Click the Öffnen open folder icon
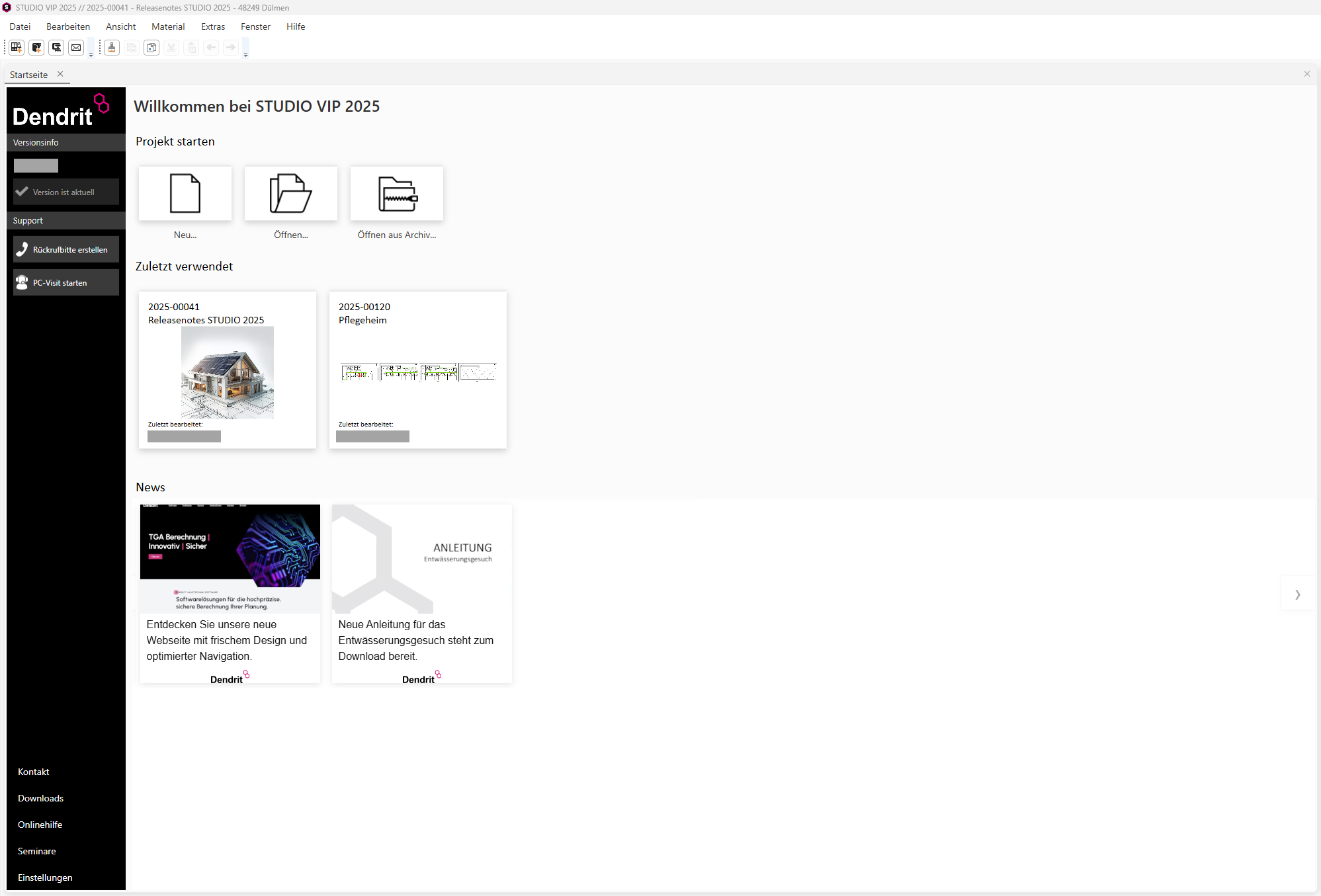The image size is (1321, 896). (x=291, y=193)
